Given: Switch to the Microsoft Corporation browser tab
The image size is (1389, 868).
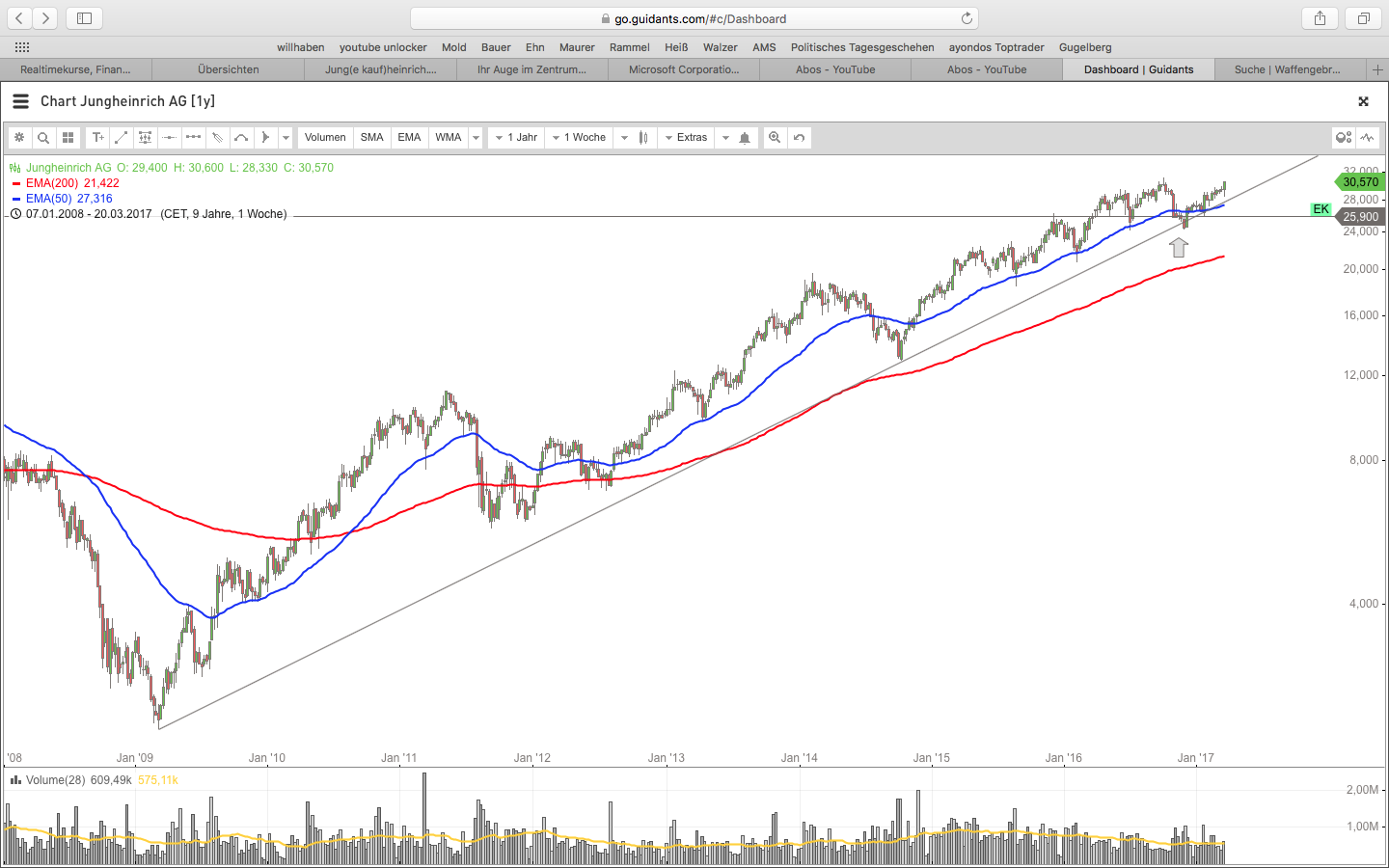Looking at the screenshot, I should (x=684, y=69).
